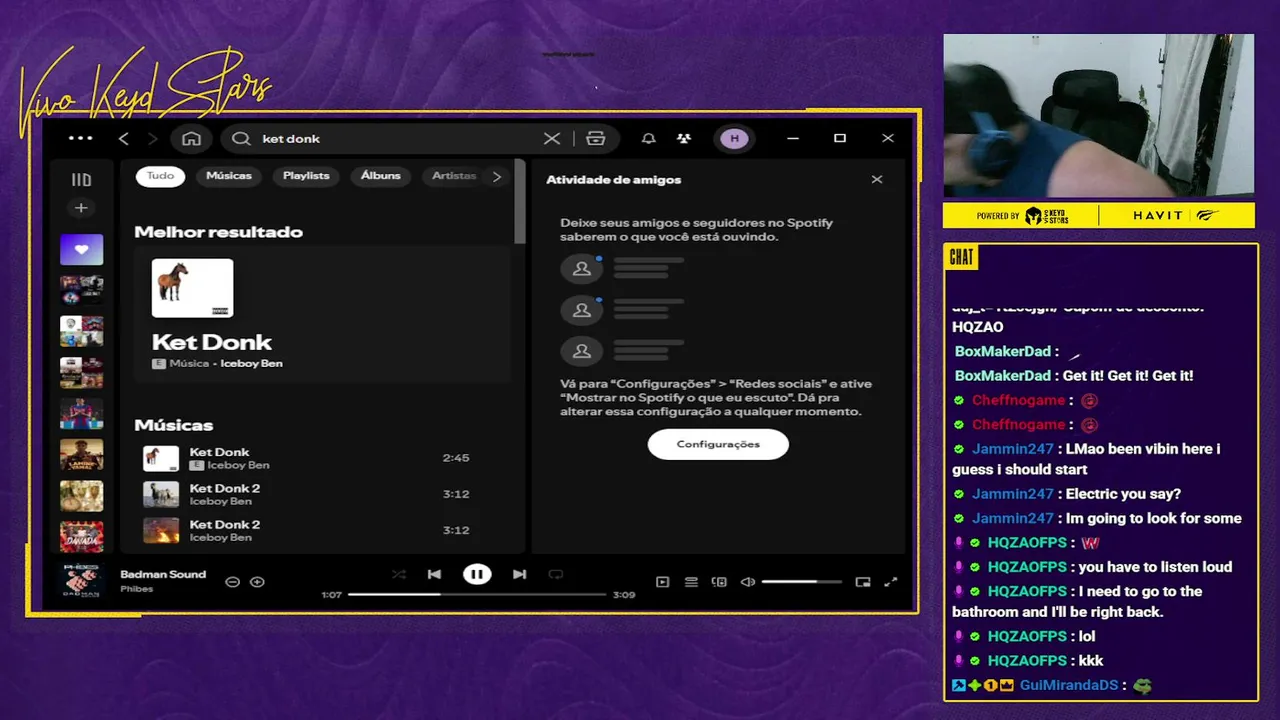Click the webcam feed overlay
This screenshot has width=1280, height=720.
tap(1098, 116)
